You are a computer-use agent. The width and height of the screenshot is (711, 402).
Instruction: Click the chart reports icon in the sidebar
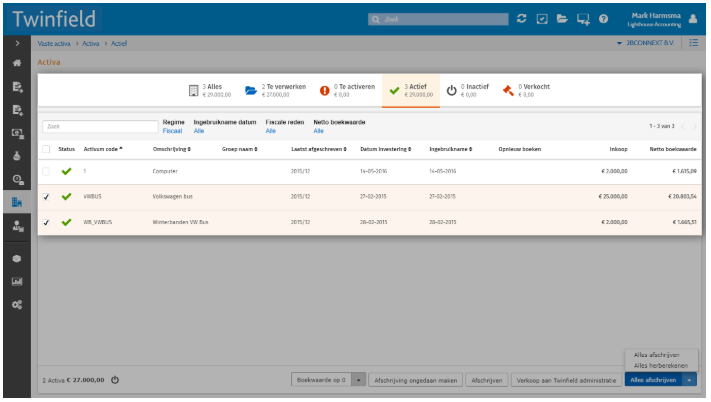click(17, 281)
